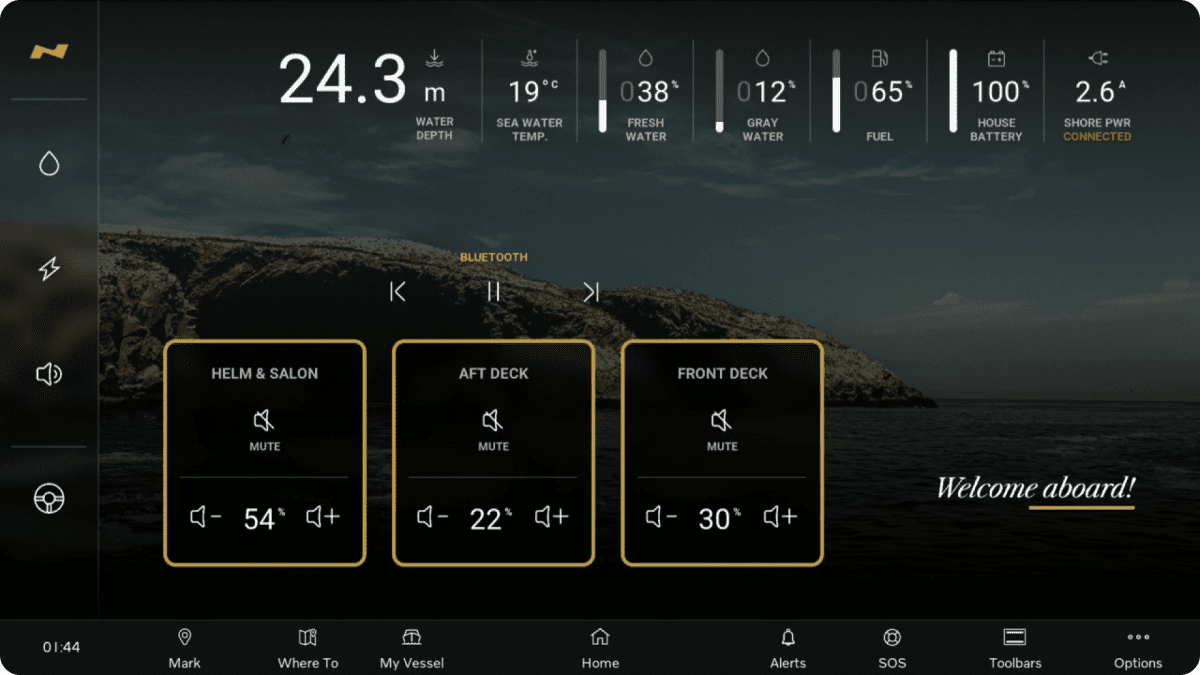The image size is (1200, 675).
Task: Go to the Home screen
Action: 600,647
